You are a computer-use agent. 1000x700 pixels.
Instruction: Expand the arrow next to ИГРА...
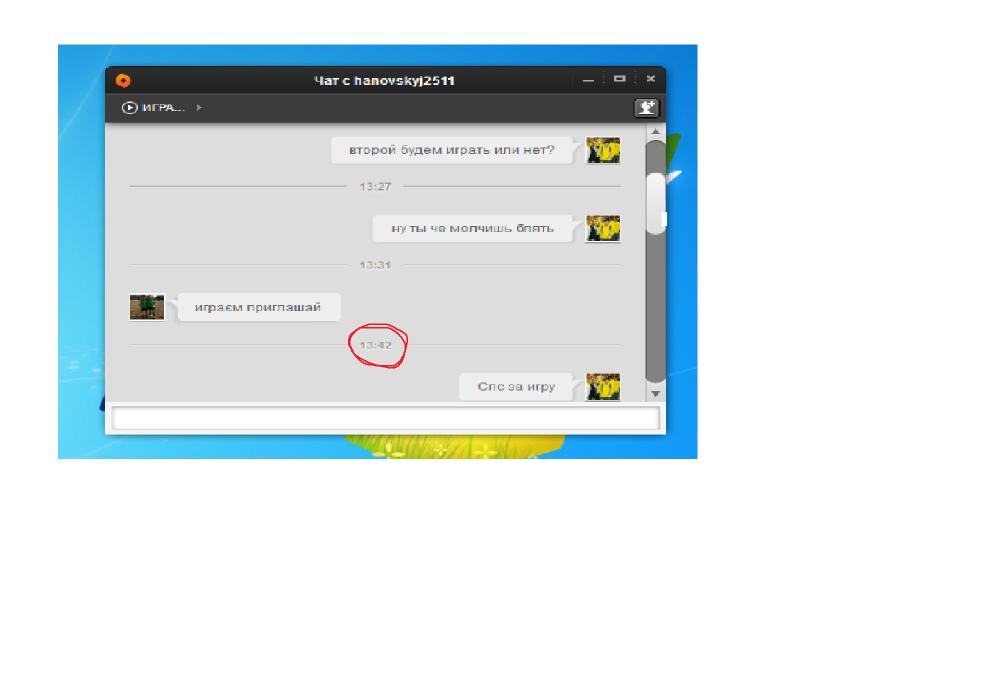point(199,108)
